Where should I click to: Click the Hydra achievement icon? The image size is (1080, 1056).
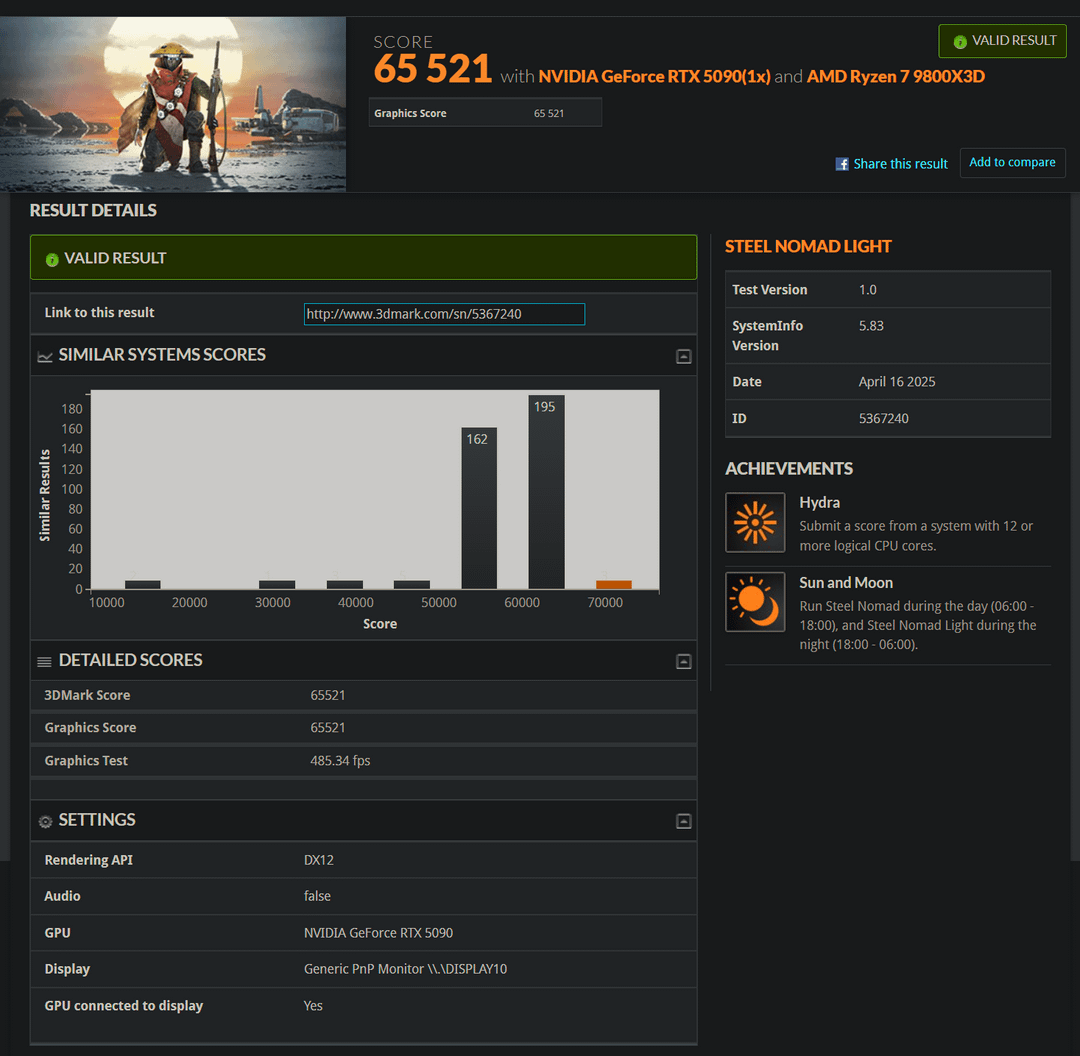755,522
